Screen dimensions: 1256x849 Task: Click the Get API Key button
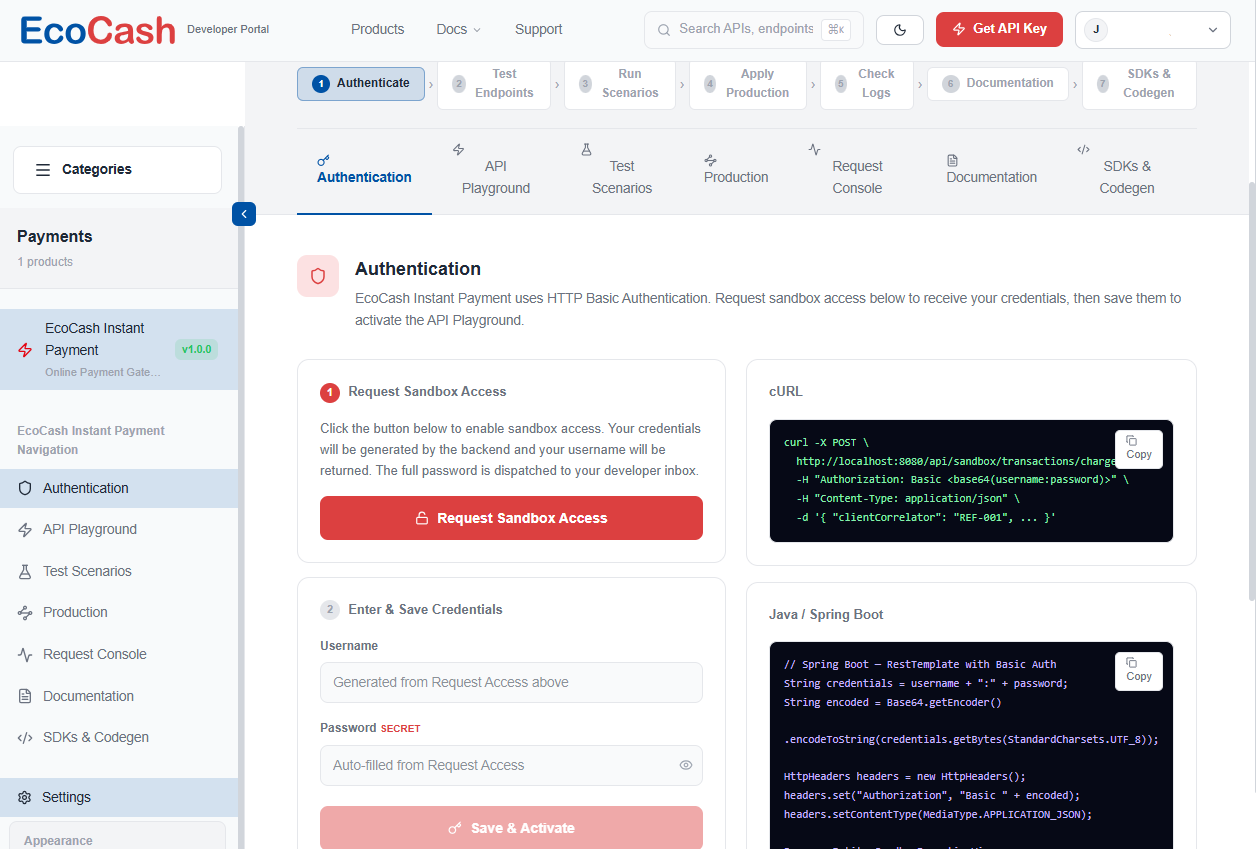[x=999, y=29]
